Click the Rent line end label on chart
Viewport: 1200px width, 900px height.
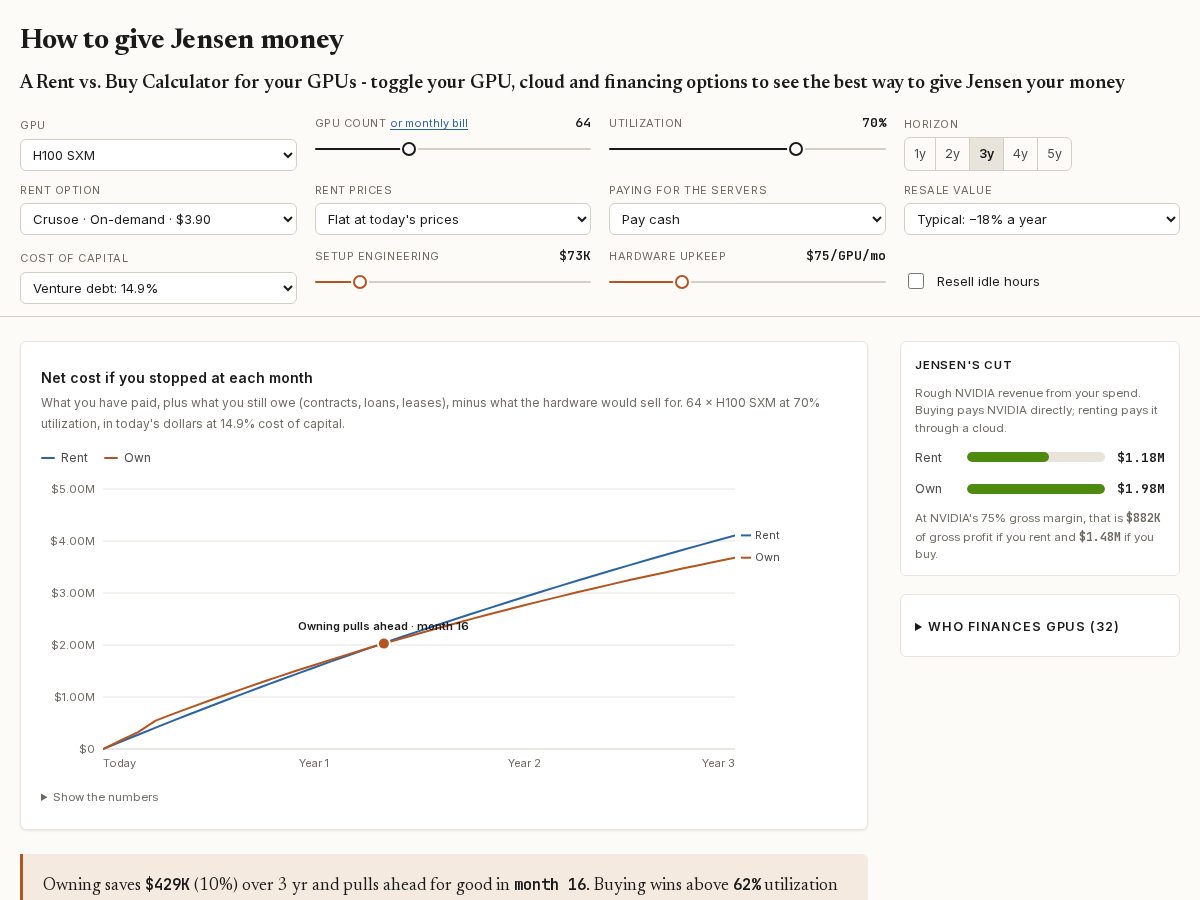tap(767, 535)
